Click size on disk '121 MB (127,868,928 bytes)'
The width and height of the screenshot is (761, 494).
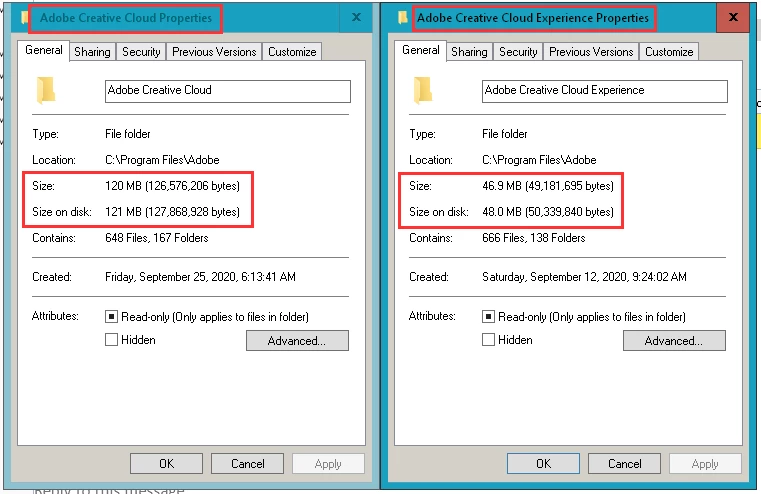172,212
